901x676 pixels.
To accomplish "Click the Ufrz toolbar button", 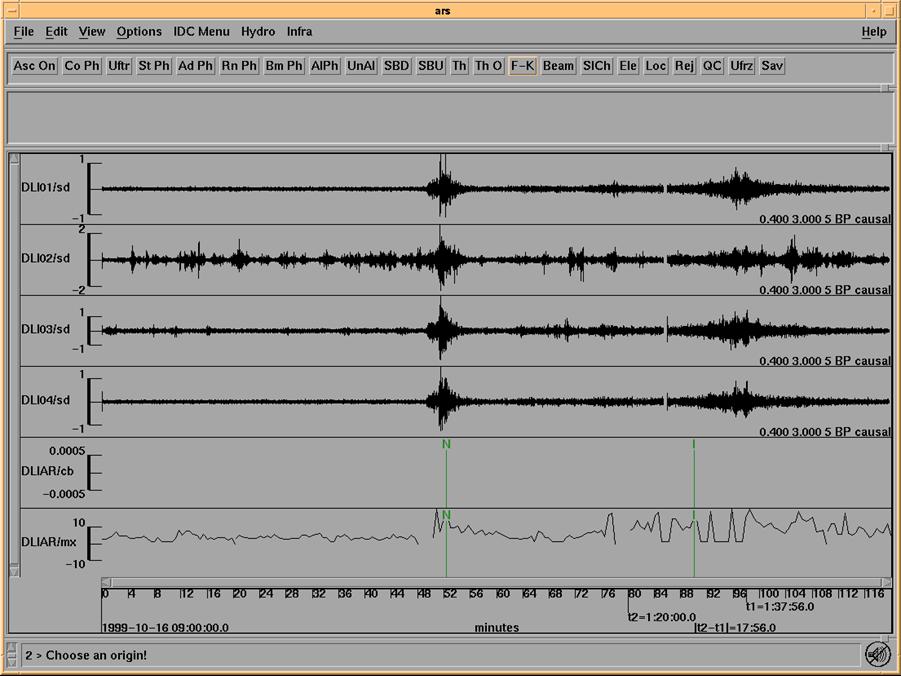I will (x=742, y=66).
